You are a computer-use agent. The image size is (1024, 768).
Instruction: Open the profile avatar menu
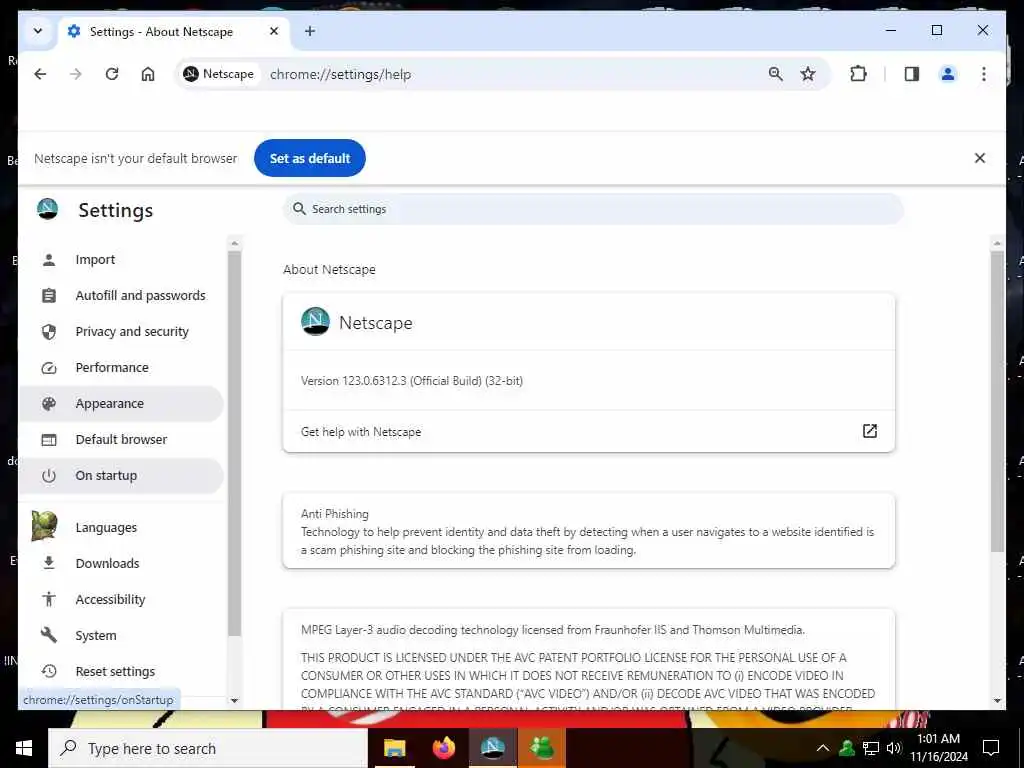[x=948, y=74]
